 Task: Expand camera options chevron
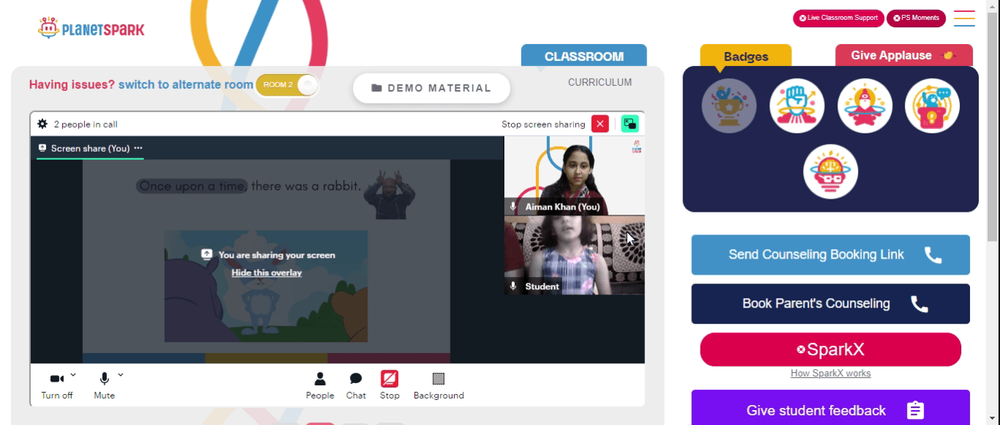pyautogui.click(x=73, y=375)
